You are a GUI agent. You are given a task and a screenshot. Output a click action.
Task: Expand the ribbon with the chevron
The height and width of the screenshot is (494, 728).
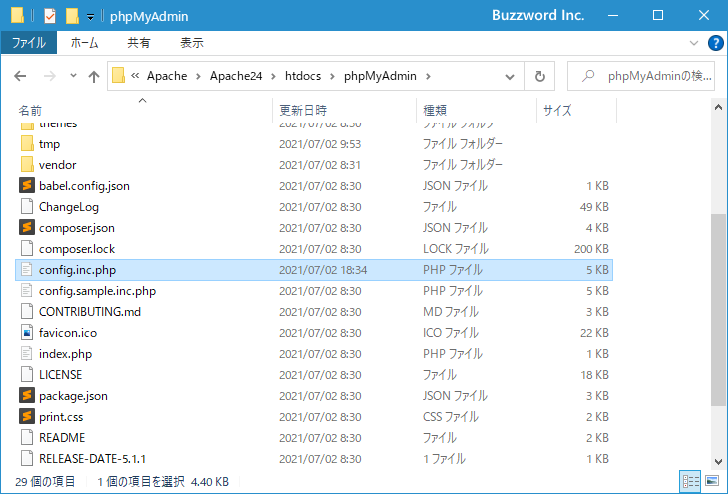click(x=694, y=43)
